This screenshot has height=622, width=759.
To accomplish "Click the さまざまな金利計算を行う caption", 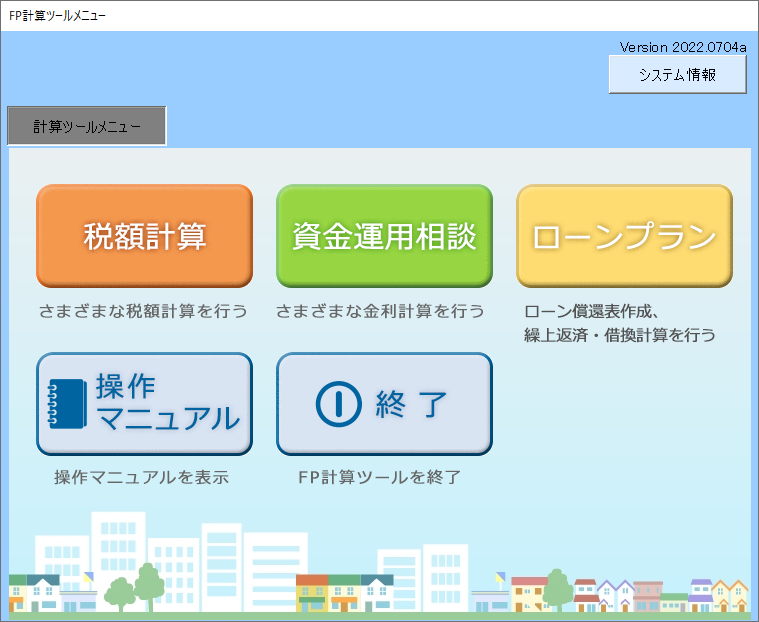I will click(x=380, y=311).
